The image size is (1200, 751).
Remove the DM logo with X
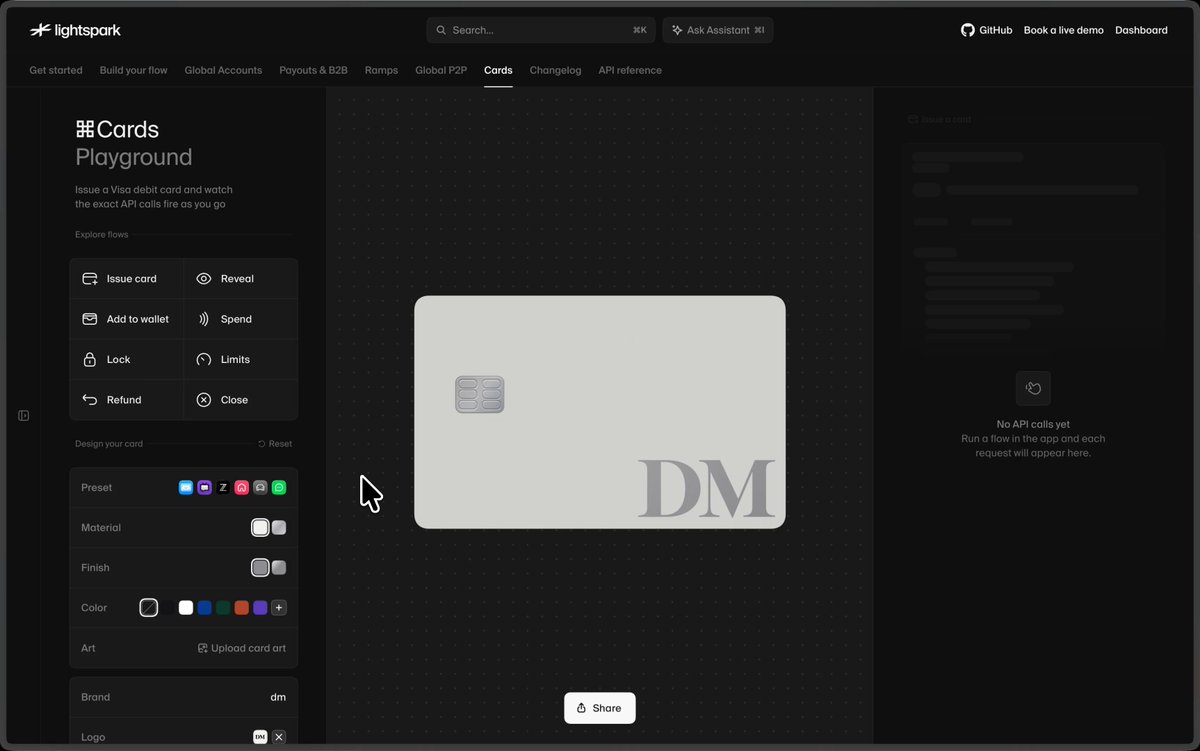[279, 737]
